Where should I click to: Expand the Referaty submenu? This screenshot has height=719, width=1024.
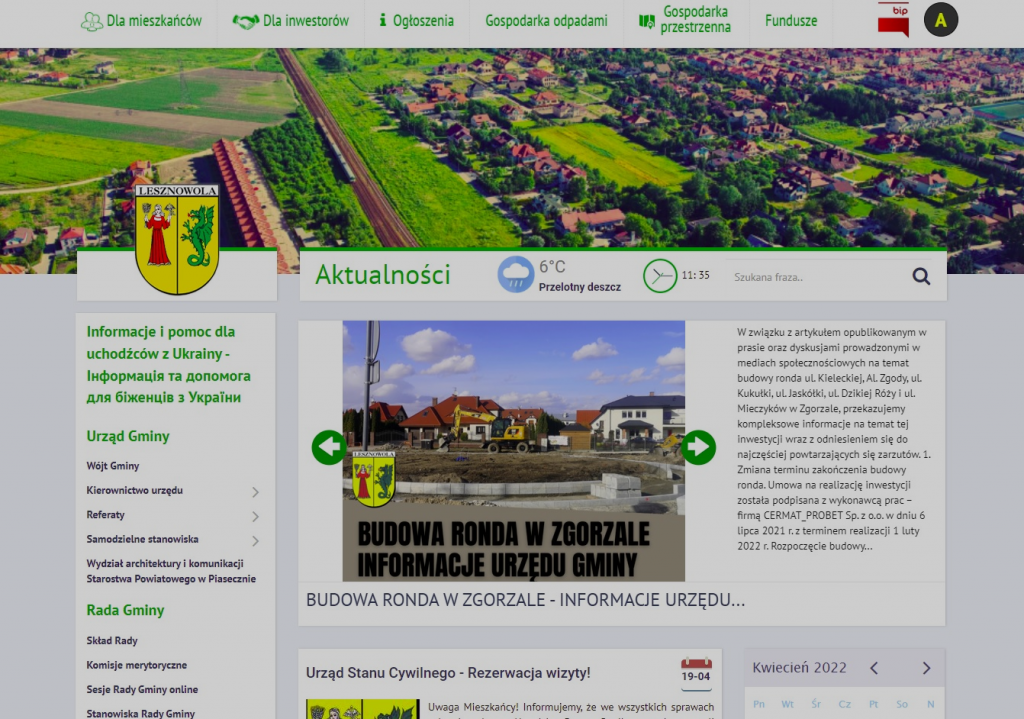pyautogui.click(x=255, y=516)
